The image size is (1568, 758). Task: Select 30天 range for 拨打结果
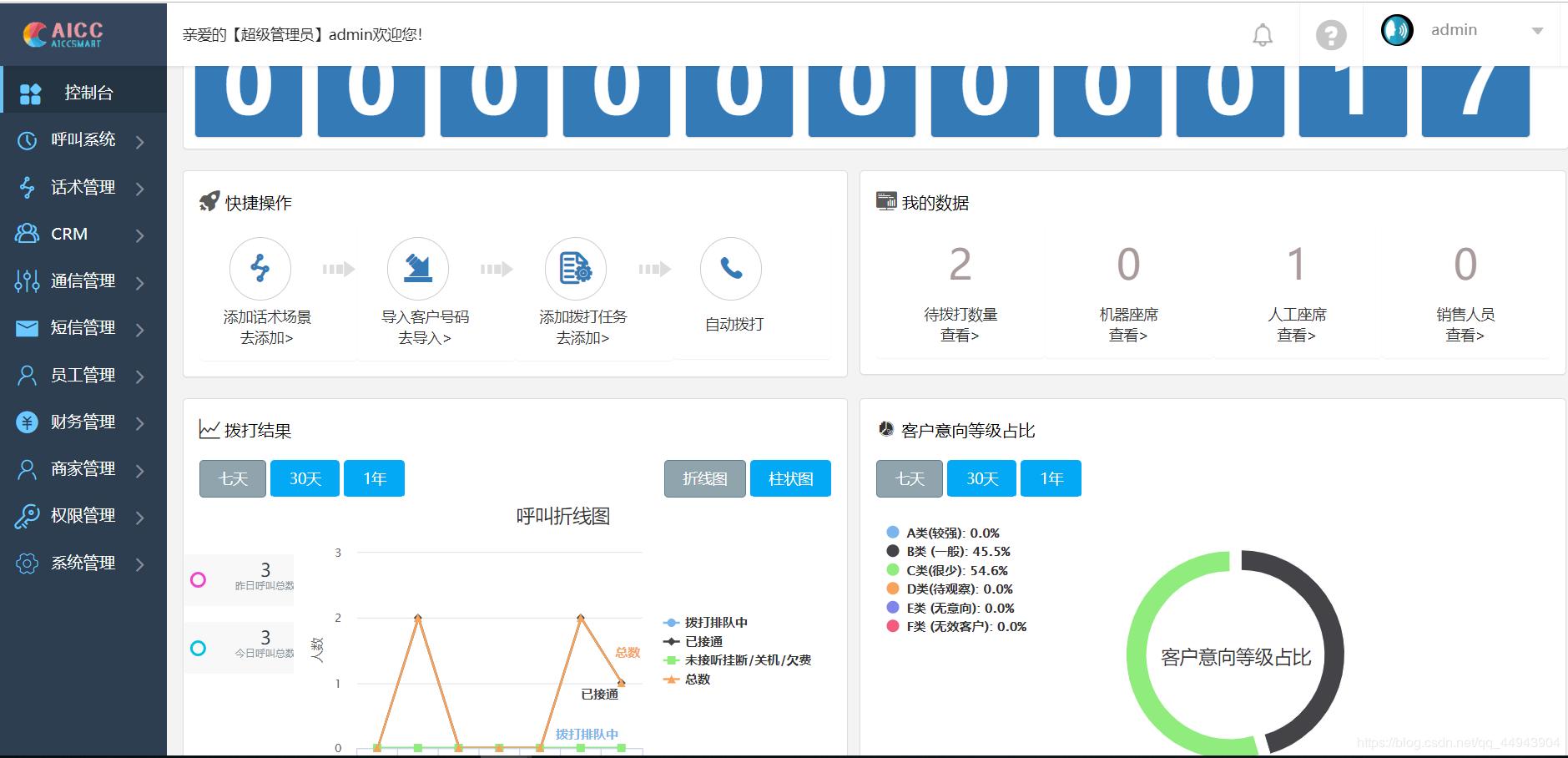[305, 479]
